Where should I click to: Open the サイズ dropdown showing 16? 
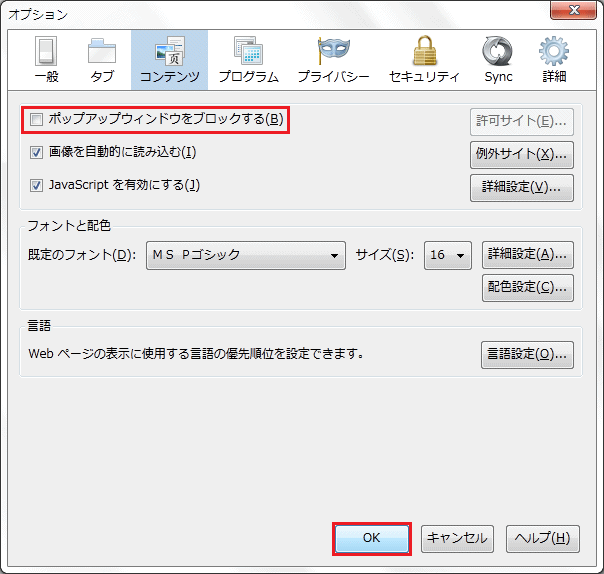448,255
